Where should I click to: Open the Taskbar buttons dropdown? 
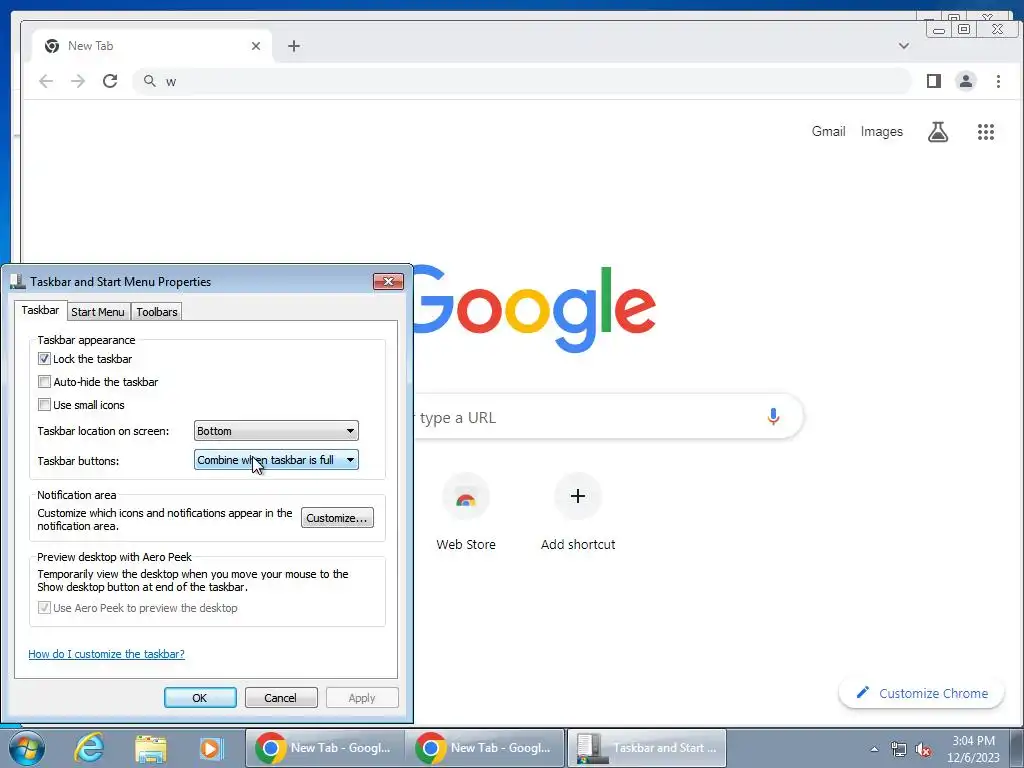(276, 460)
